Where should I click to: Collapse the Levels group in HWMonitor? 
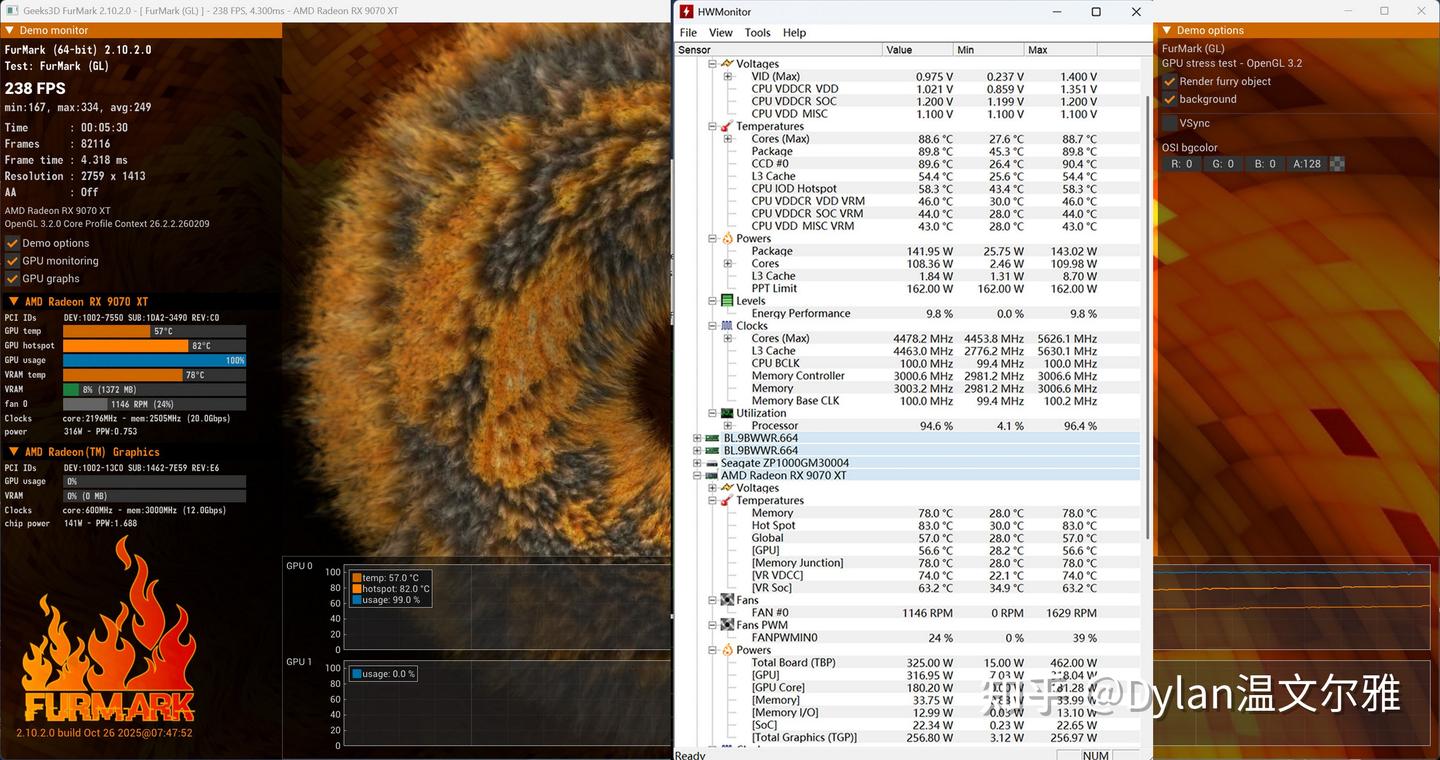click(713, 301)
